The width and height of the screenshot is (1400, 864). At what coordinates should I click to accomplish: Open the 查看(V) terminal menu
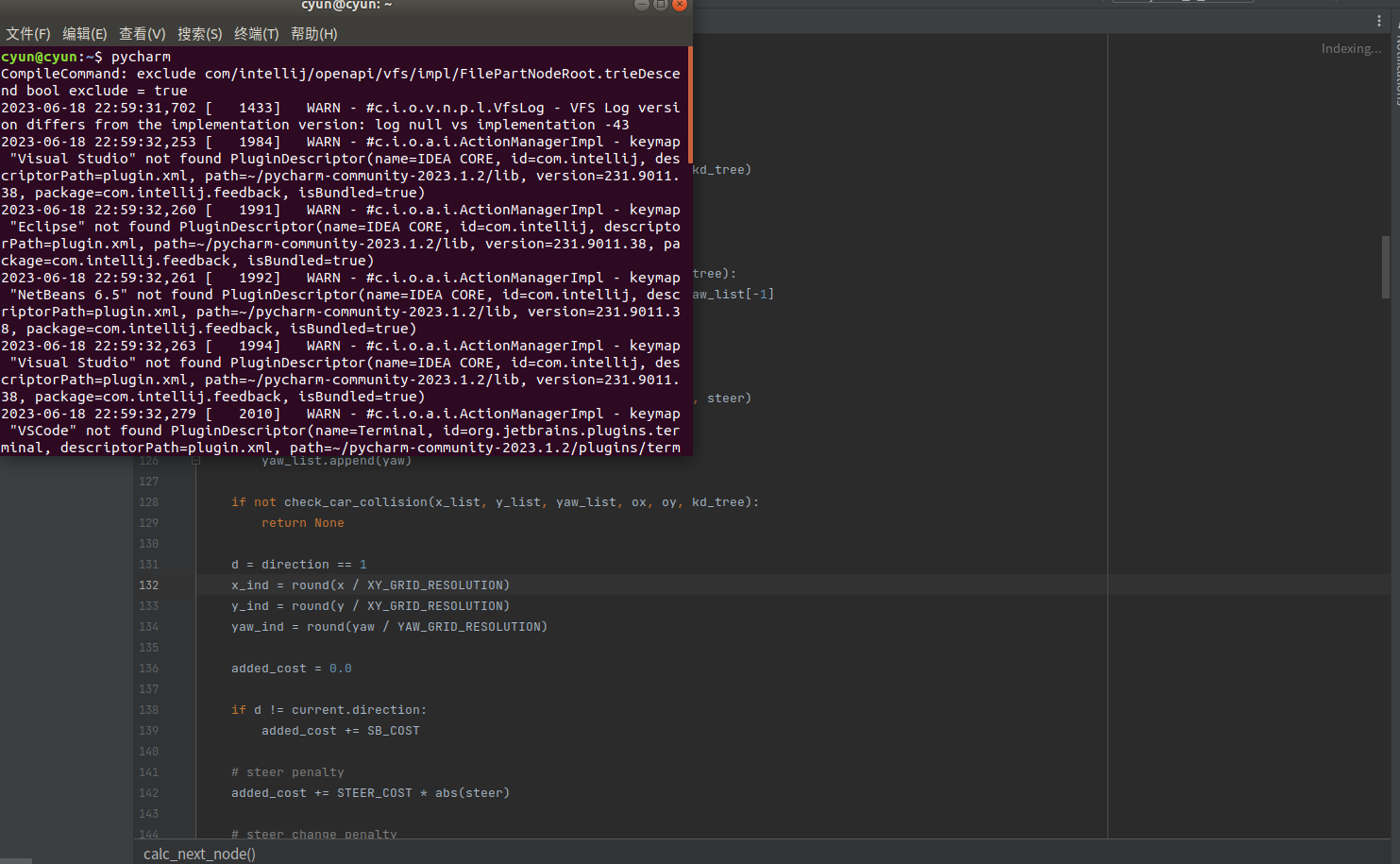click(x=143, y=34)
